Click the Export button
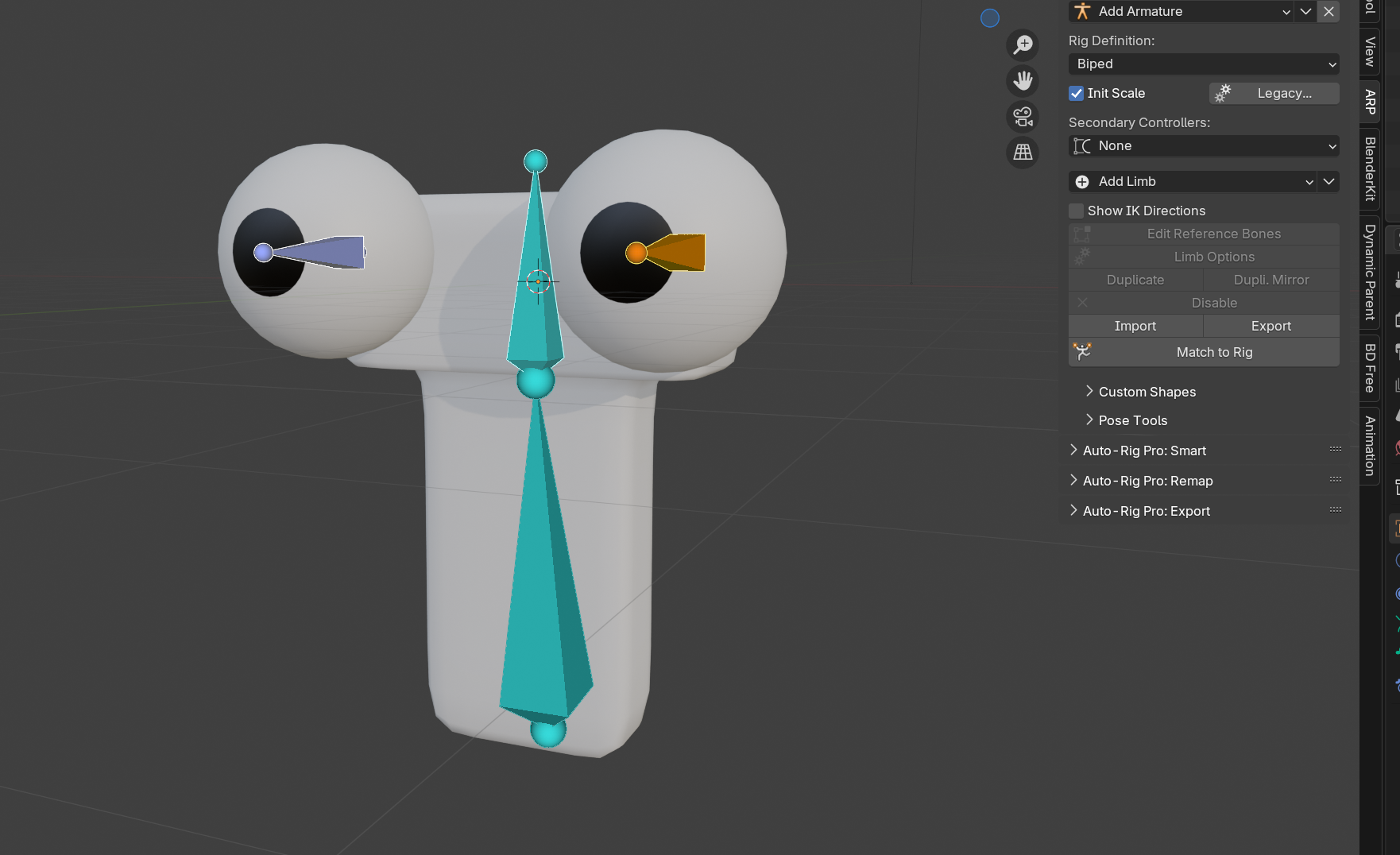This screenshot has width=1400, height=855. (x=1271, y=326)
